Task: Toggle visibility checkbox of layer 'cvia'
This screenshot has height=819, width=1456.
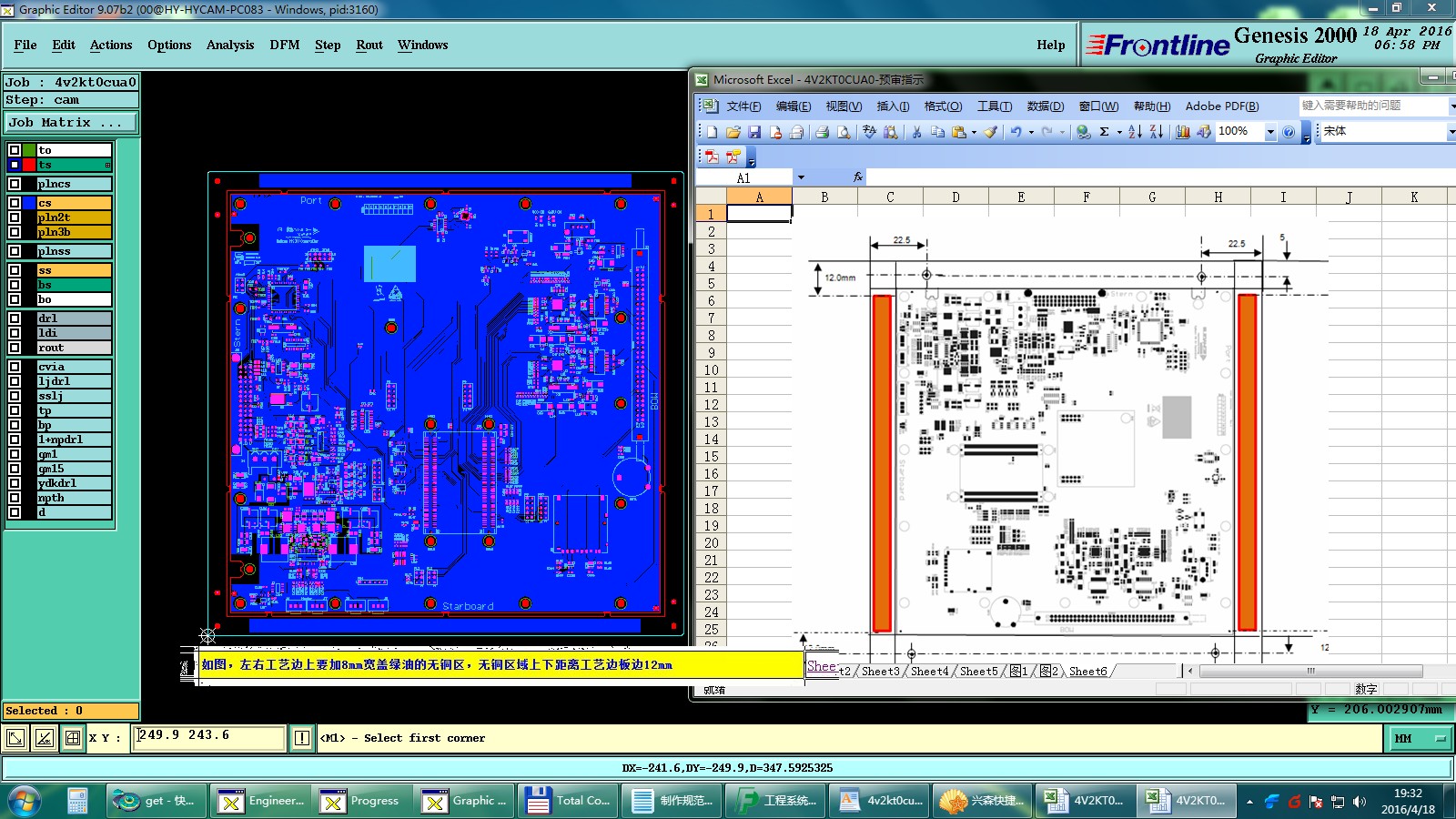Action: [15, 367]
